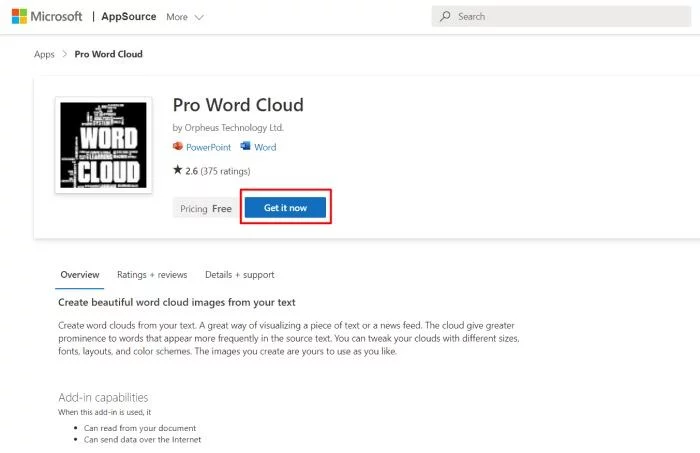700x453 pixels.
Task: Click the Microsoft four-square logo
Action: click(x=19, y=17)
